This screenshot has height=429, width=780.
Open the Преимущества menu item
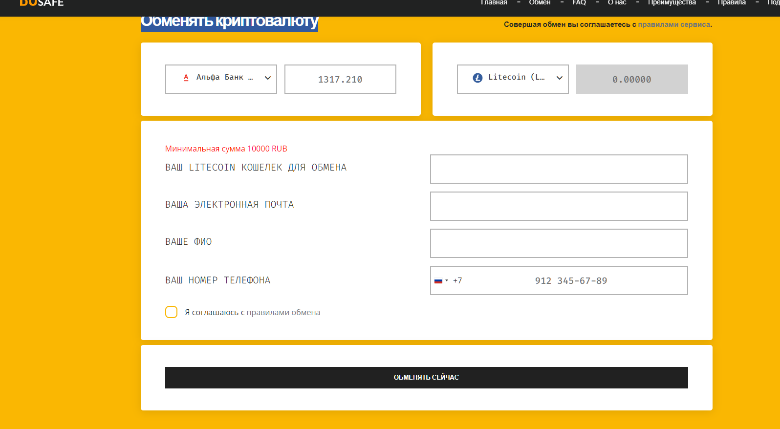click(x=672, y=3)
